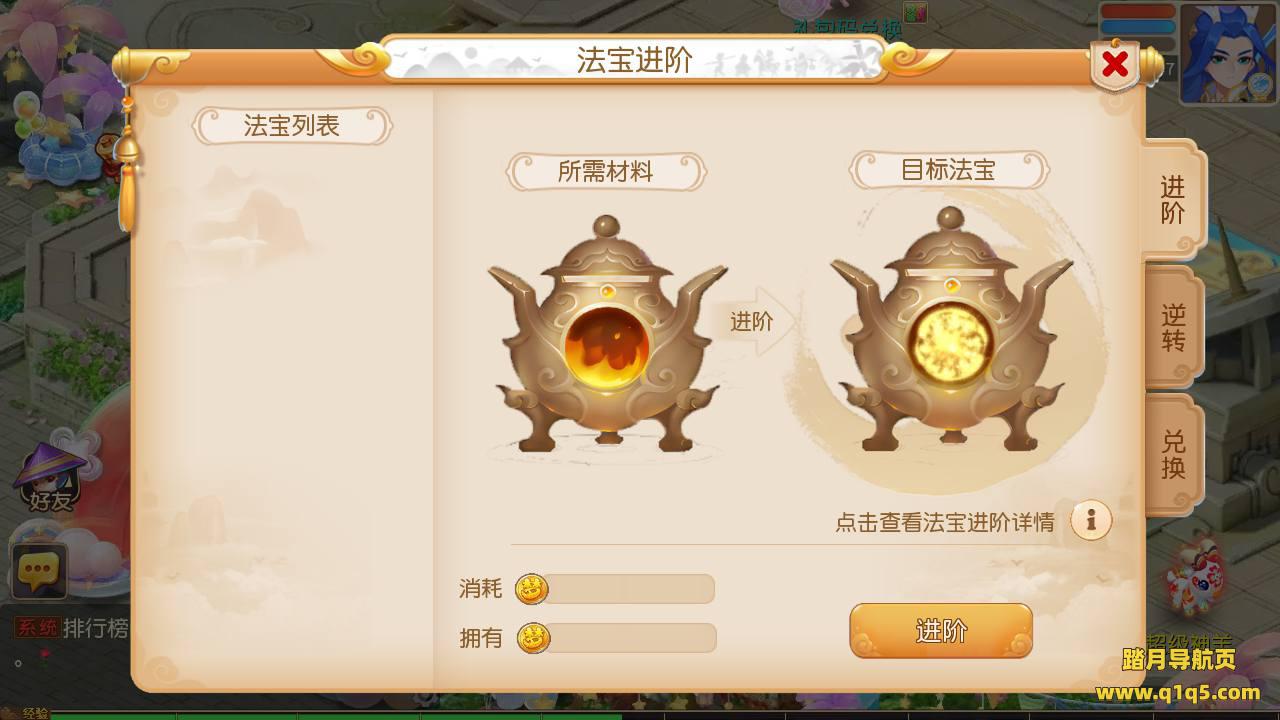Click the 消耗 cost field
This screenshot has height=720, width=1280.
click(628, 589)
